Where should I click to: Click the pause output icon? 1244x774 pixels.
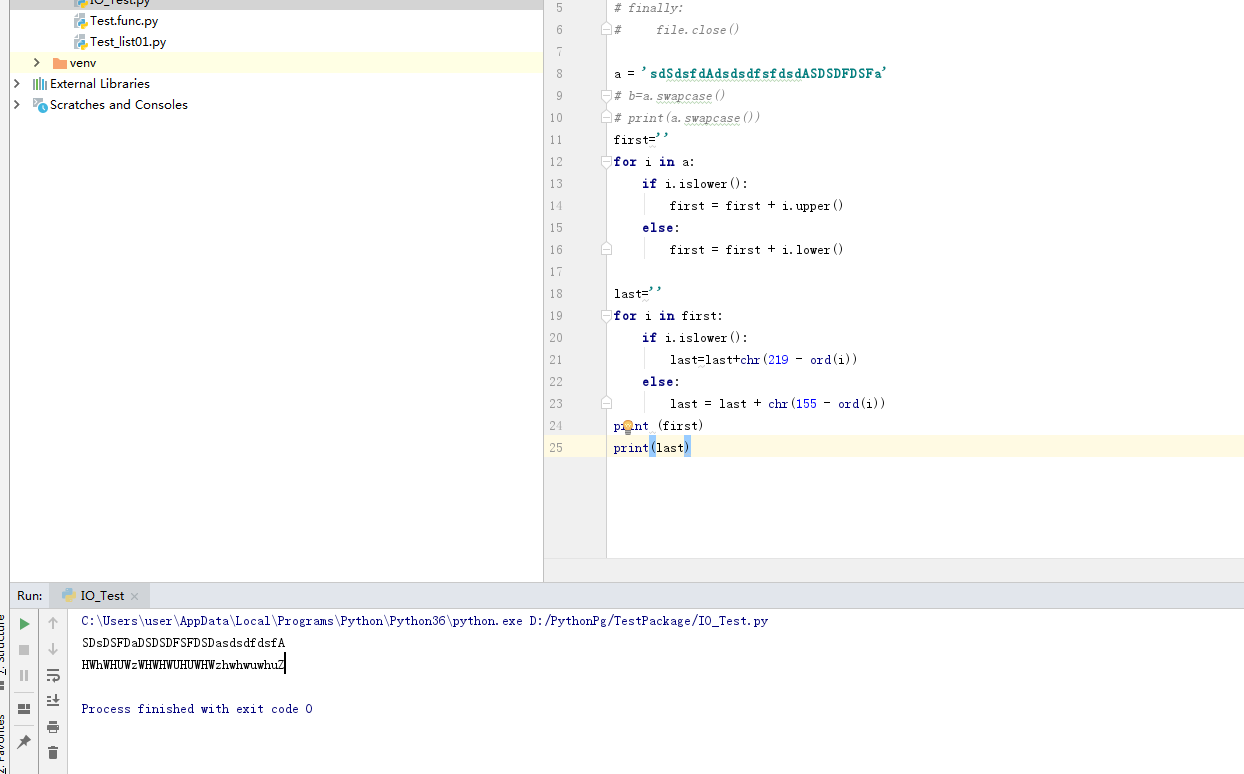pyautogui.click(x=24, y=675)
